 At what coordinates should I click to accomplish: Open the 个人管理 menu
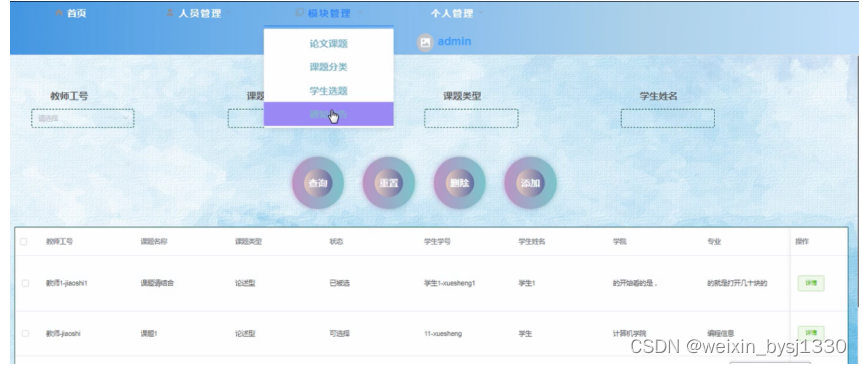pos(451,14)
